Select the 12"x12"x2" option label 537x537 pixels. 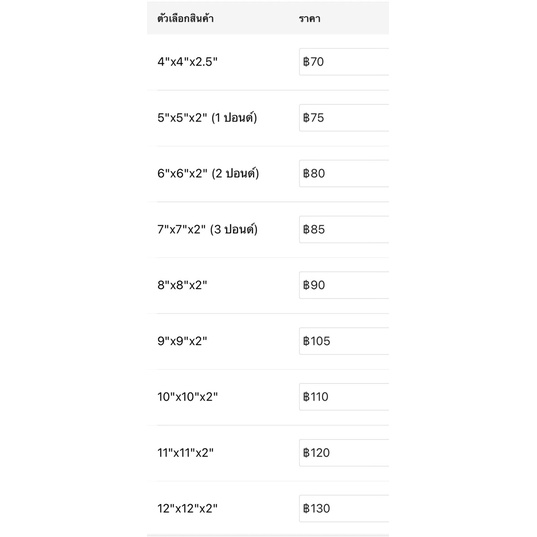tap(187, 509)
